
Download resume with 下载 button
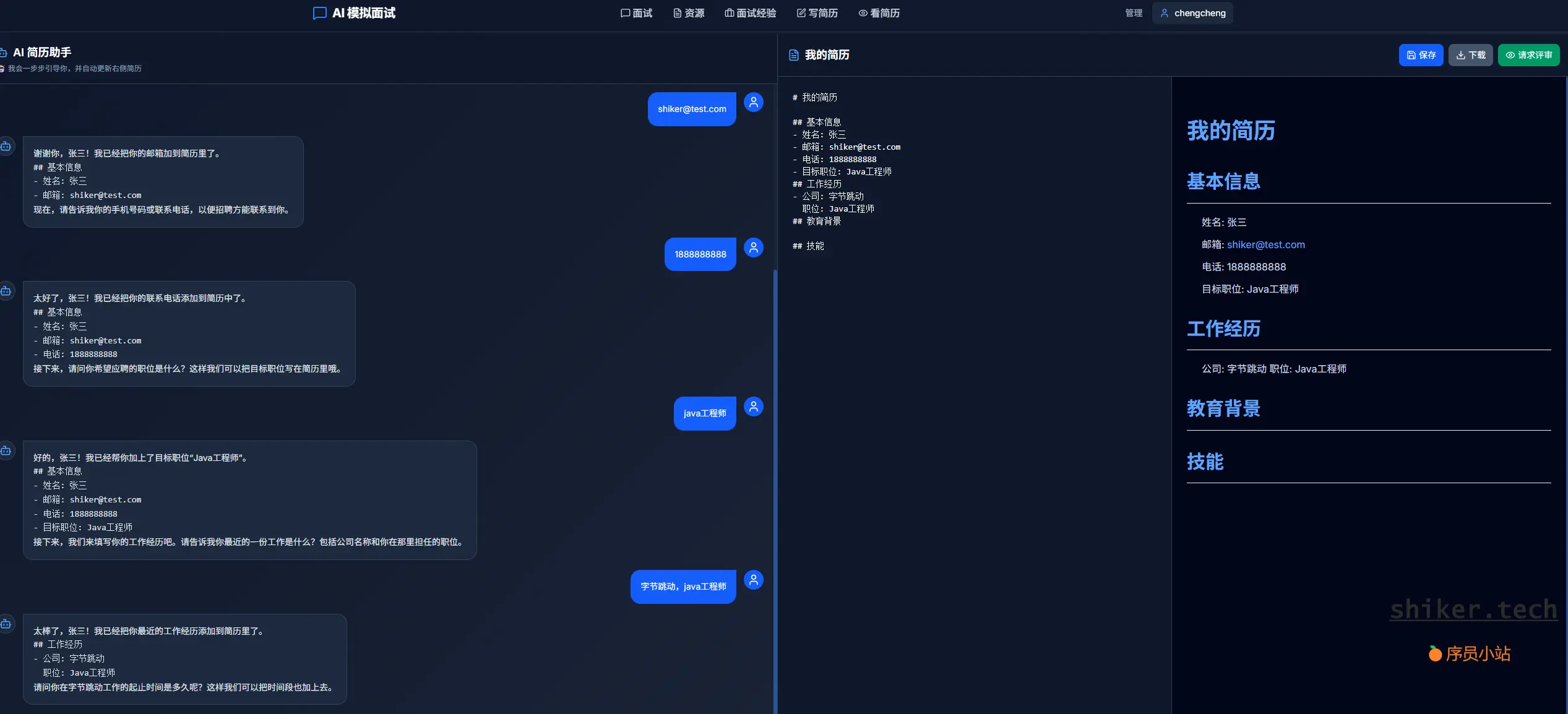1470,55
